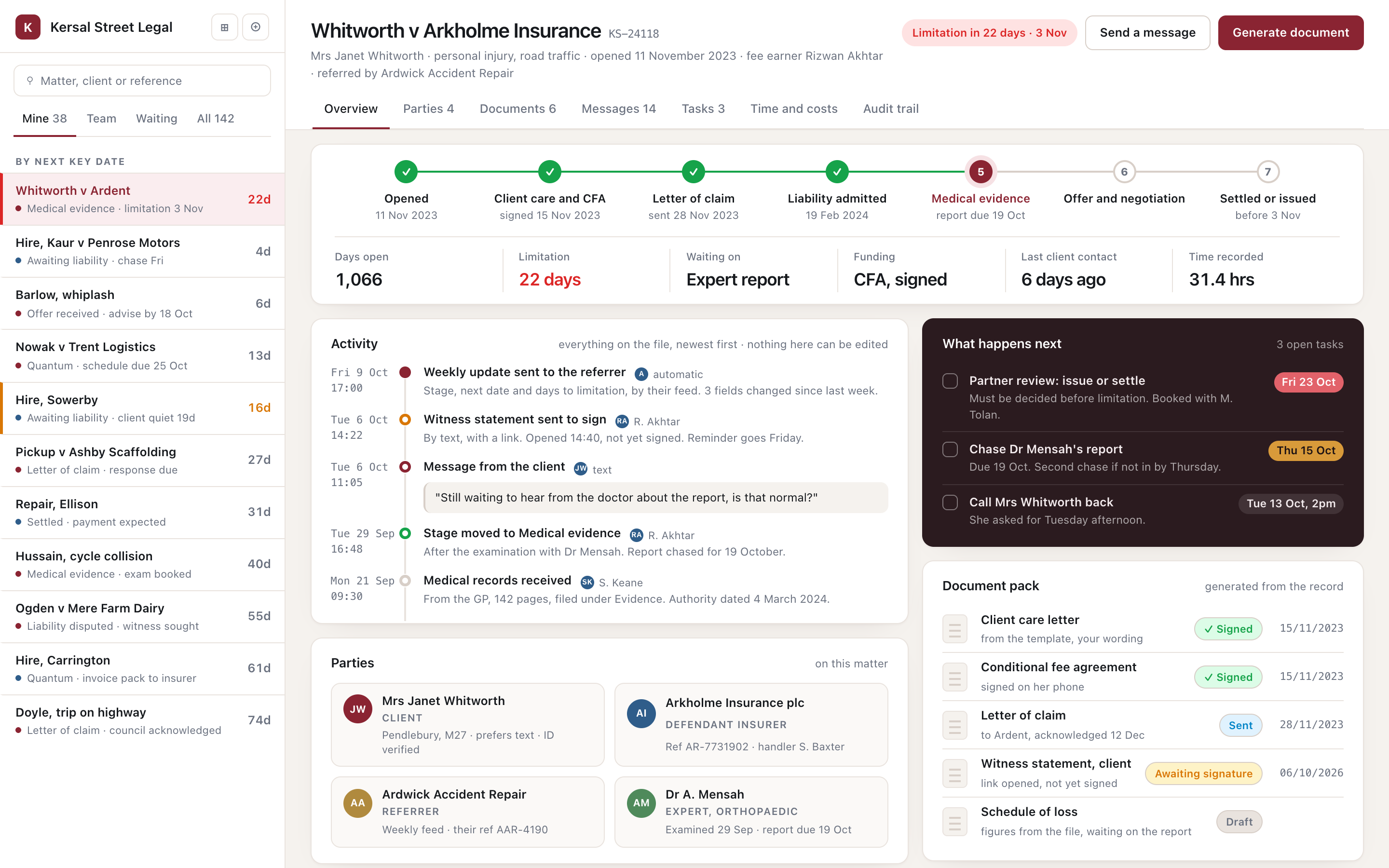Open the Nowak v Trent Logistics matter
Screen dimensions: 1389x868
pyautogui.click(x=142, y=356)
